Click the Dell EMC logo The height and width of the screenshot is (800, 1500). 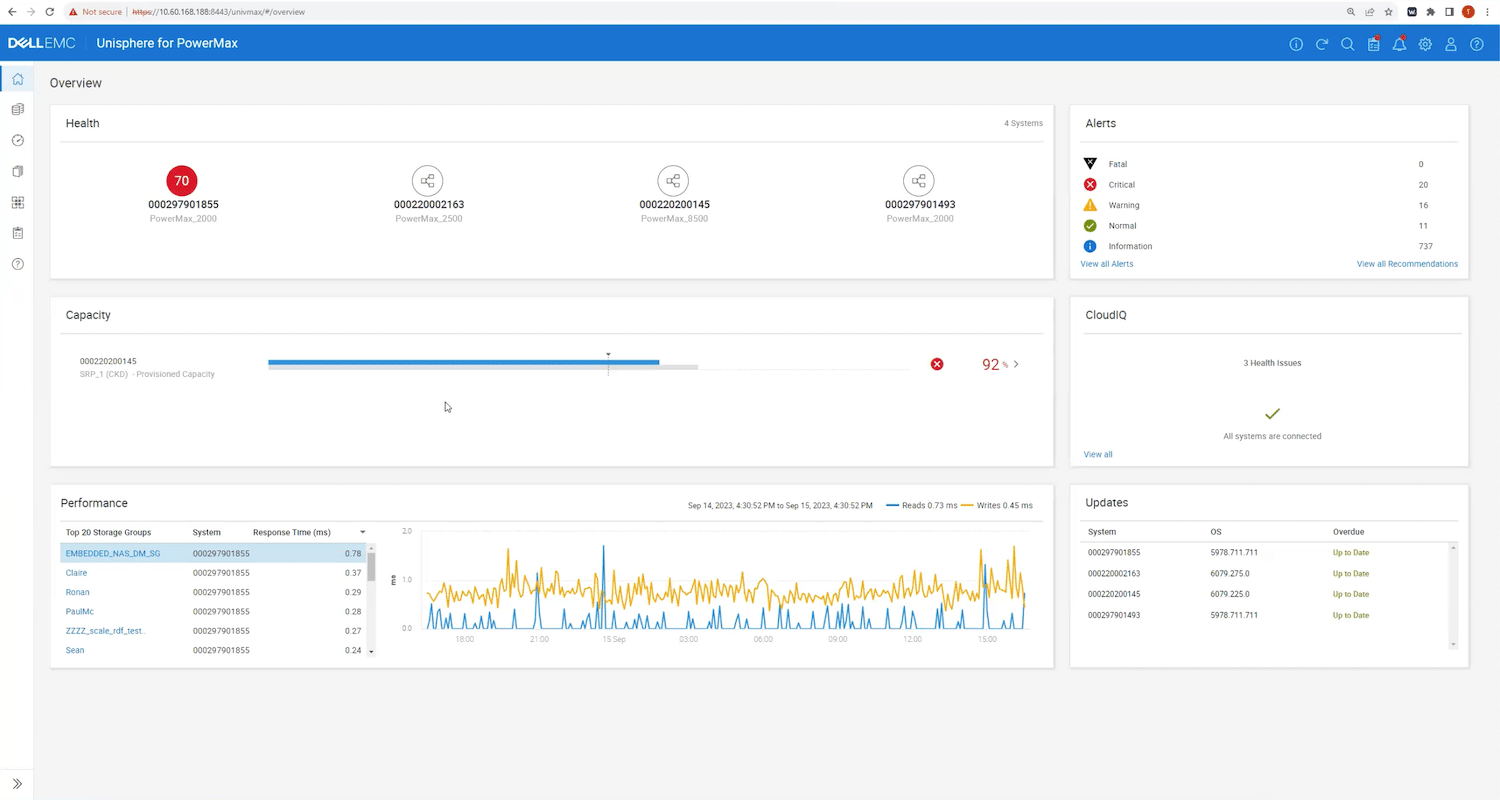coord(41,43)
